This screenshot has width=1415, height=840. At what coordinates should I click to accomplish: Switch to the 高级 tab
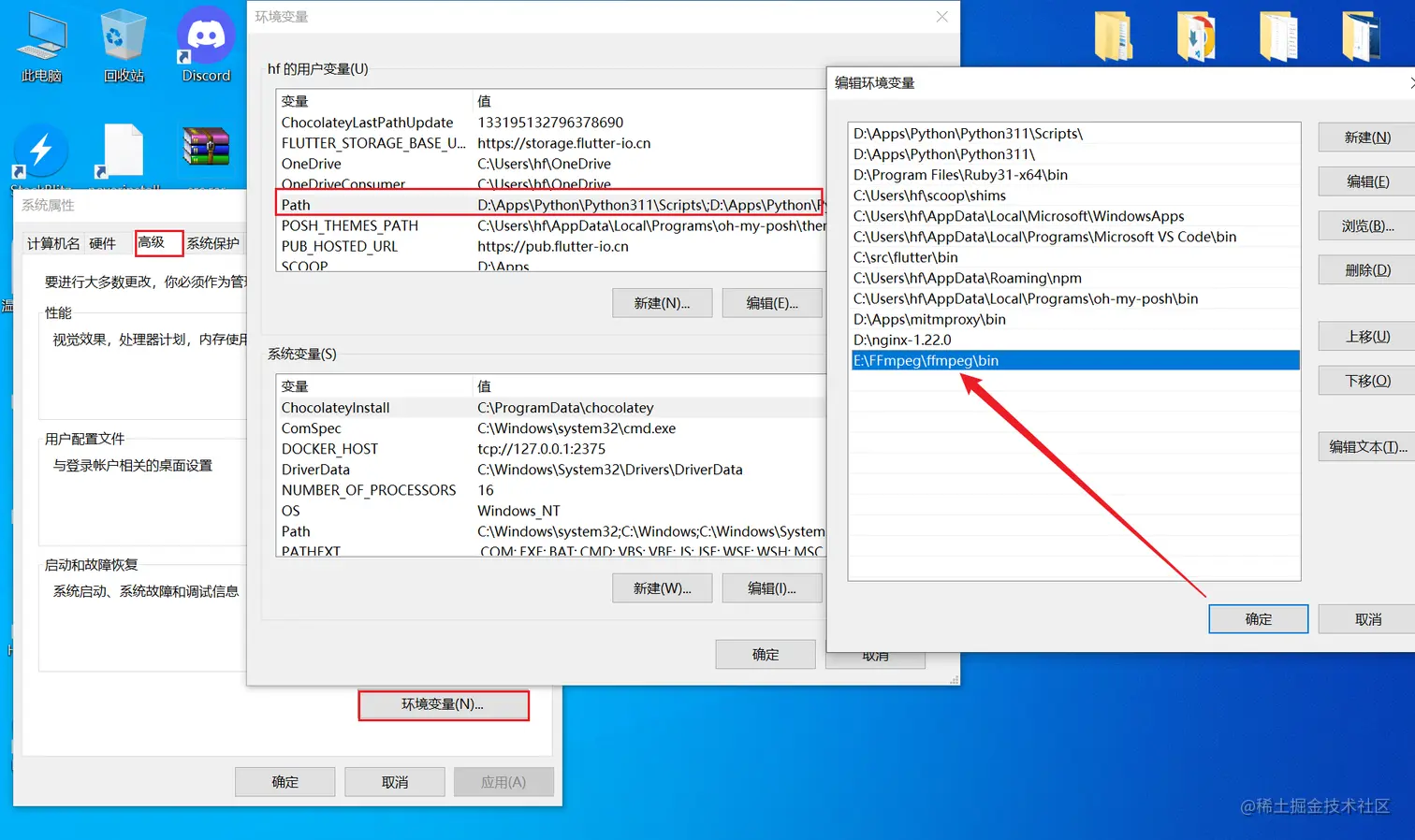[158, 242]
